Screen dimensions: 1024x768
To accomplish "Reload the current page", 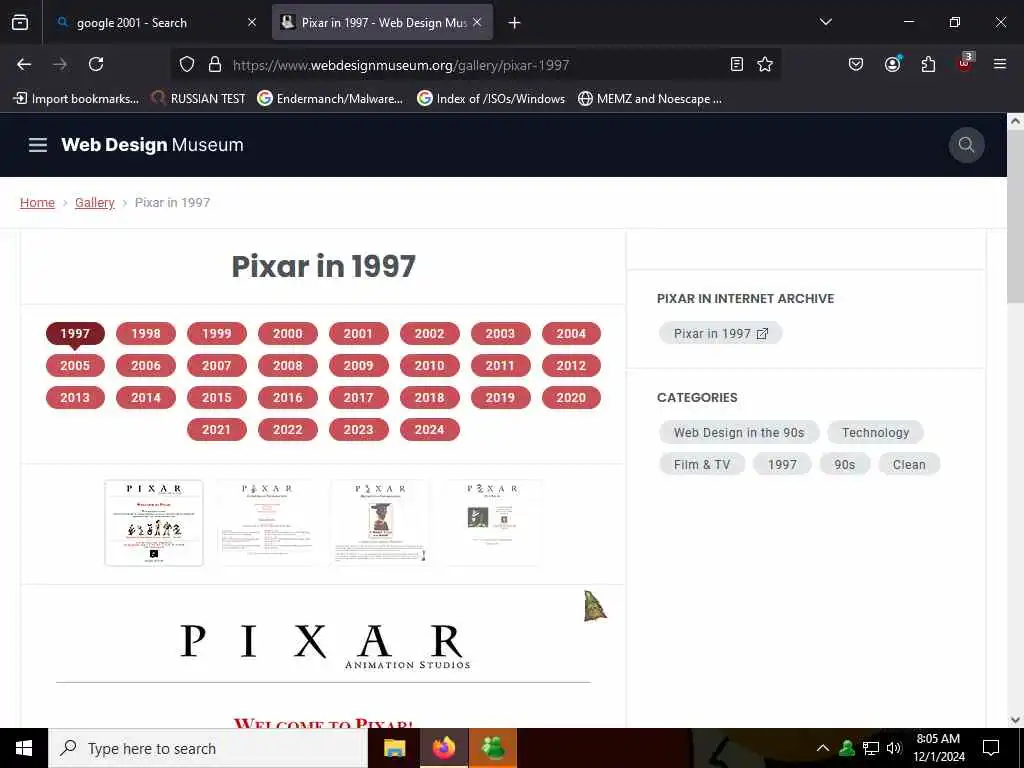I will tap(96, 64).
